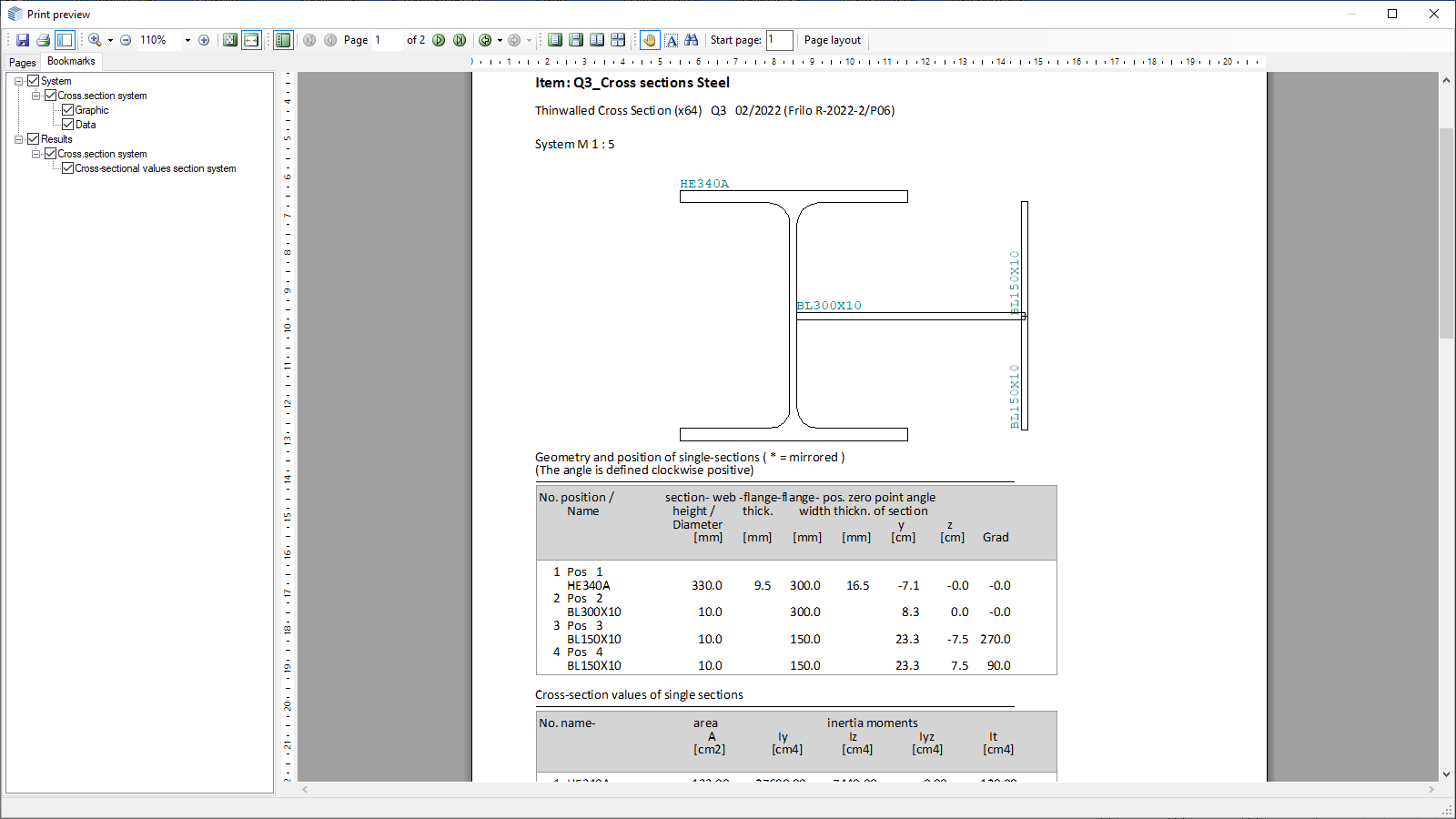Switch to two-page side-by-side display

coord(597,40)
